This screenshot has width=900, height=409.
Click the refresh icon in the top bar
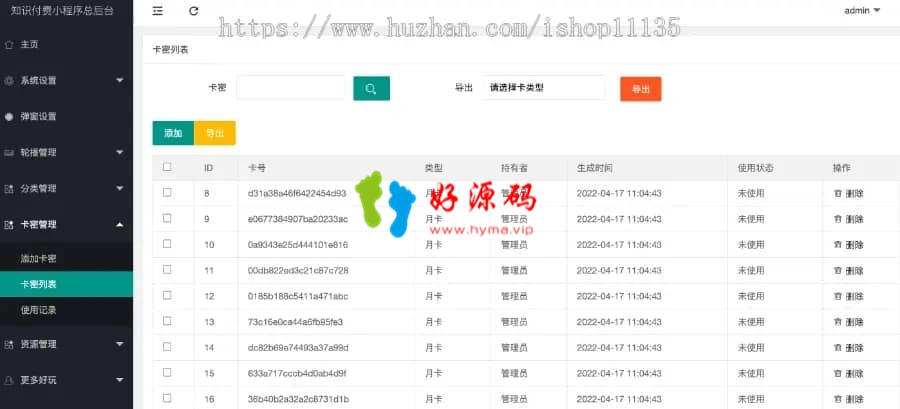[194, 11]
